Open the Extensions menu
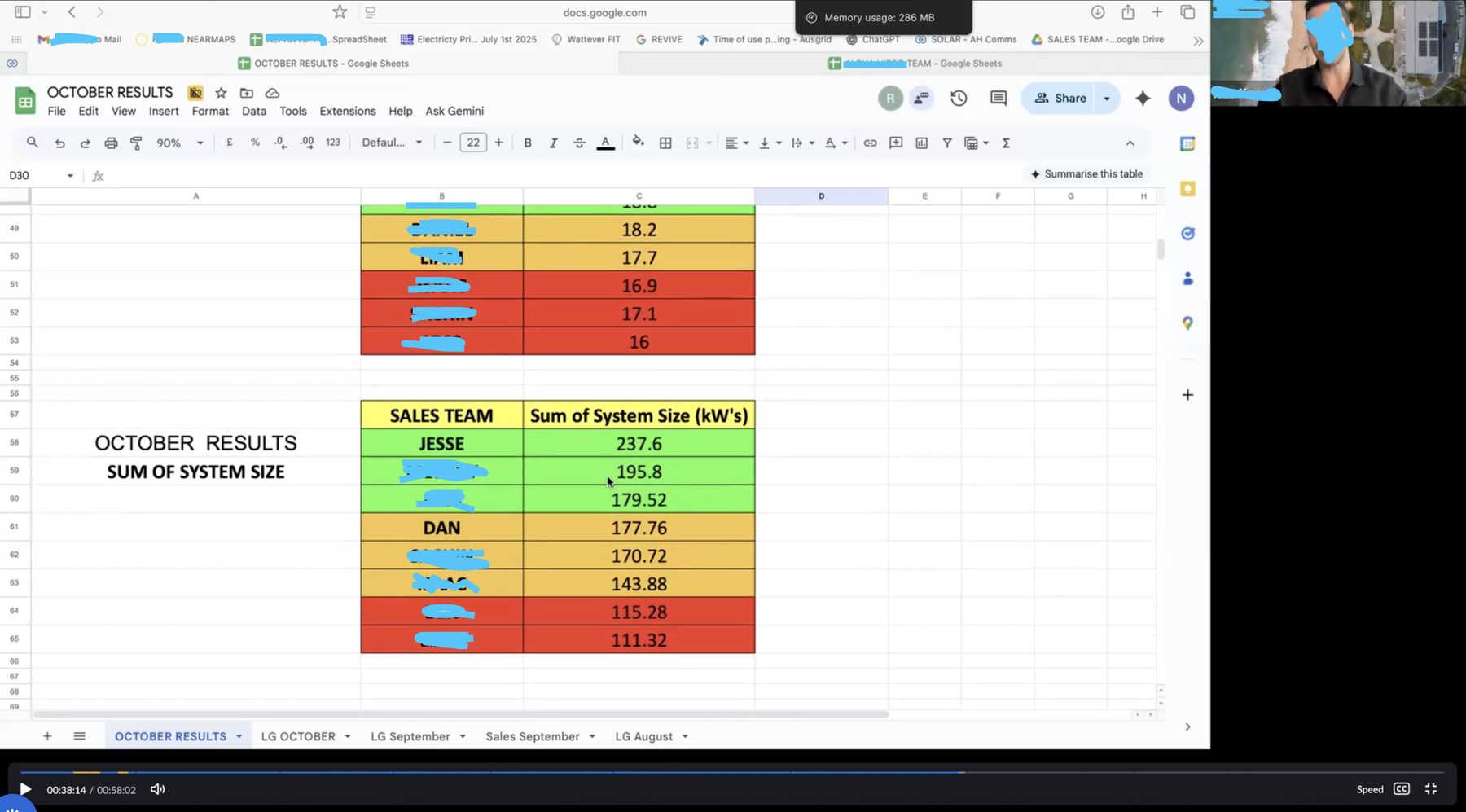 click(x=347, y=111)
